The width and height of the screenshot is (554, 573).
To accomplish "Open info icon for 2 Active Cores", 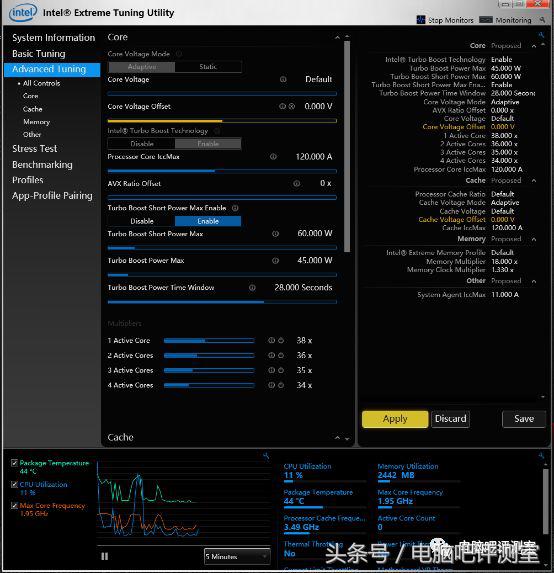I will pos(271,355).
